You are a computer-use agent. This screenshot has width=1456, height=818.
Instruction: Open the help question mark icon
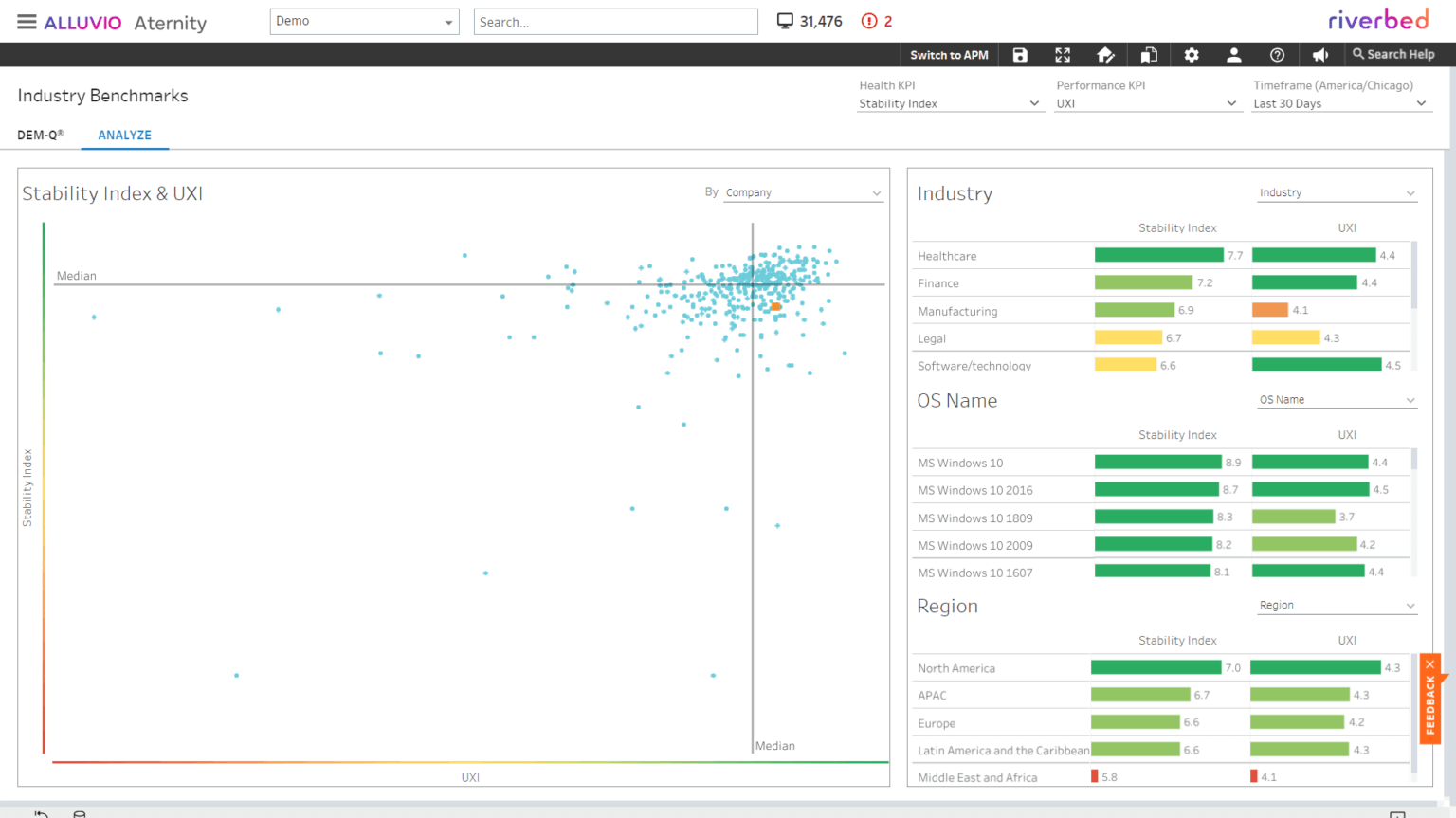click(1277, 54)
